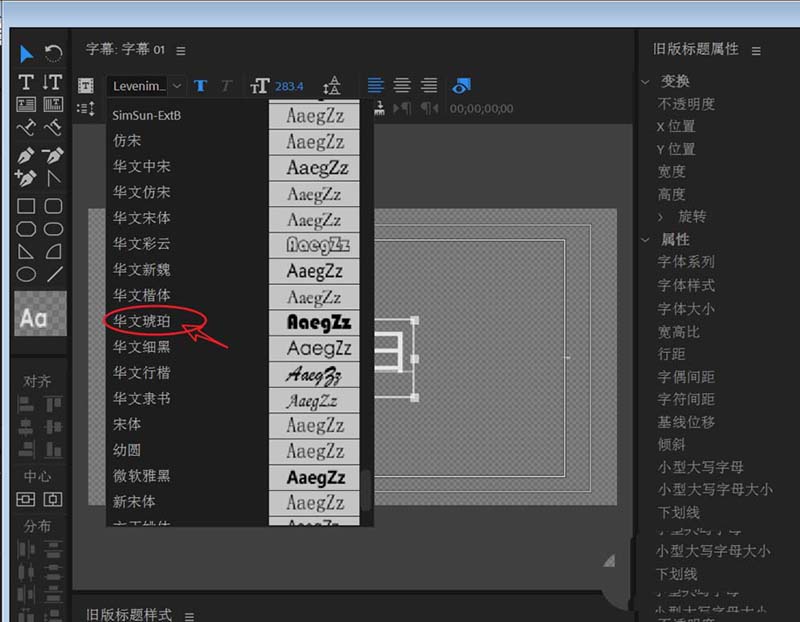The width and height of the screenshot is (800, 622).
Task: Click the 基线位移 property
Action: point(686,422)
